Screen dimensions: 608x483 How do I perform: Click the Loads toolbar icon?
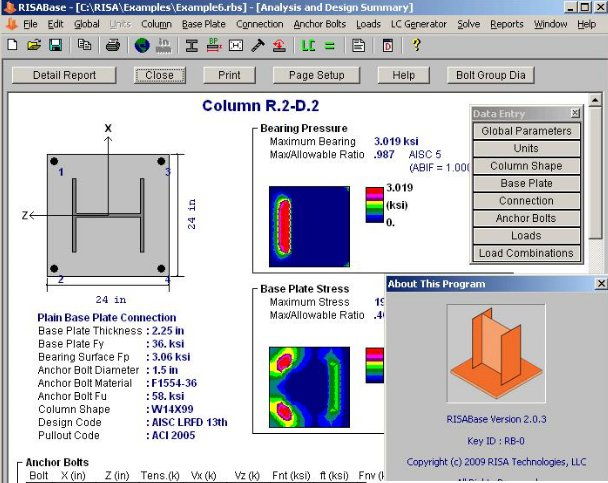point(279,46)
